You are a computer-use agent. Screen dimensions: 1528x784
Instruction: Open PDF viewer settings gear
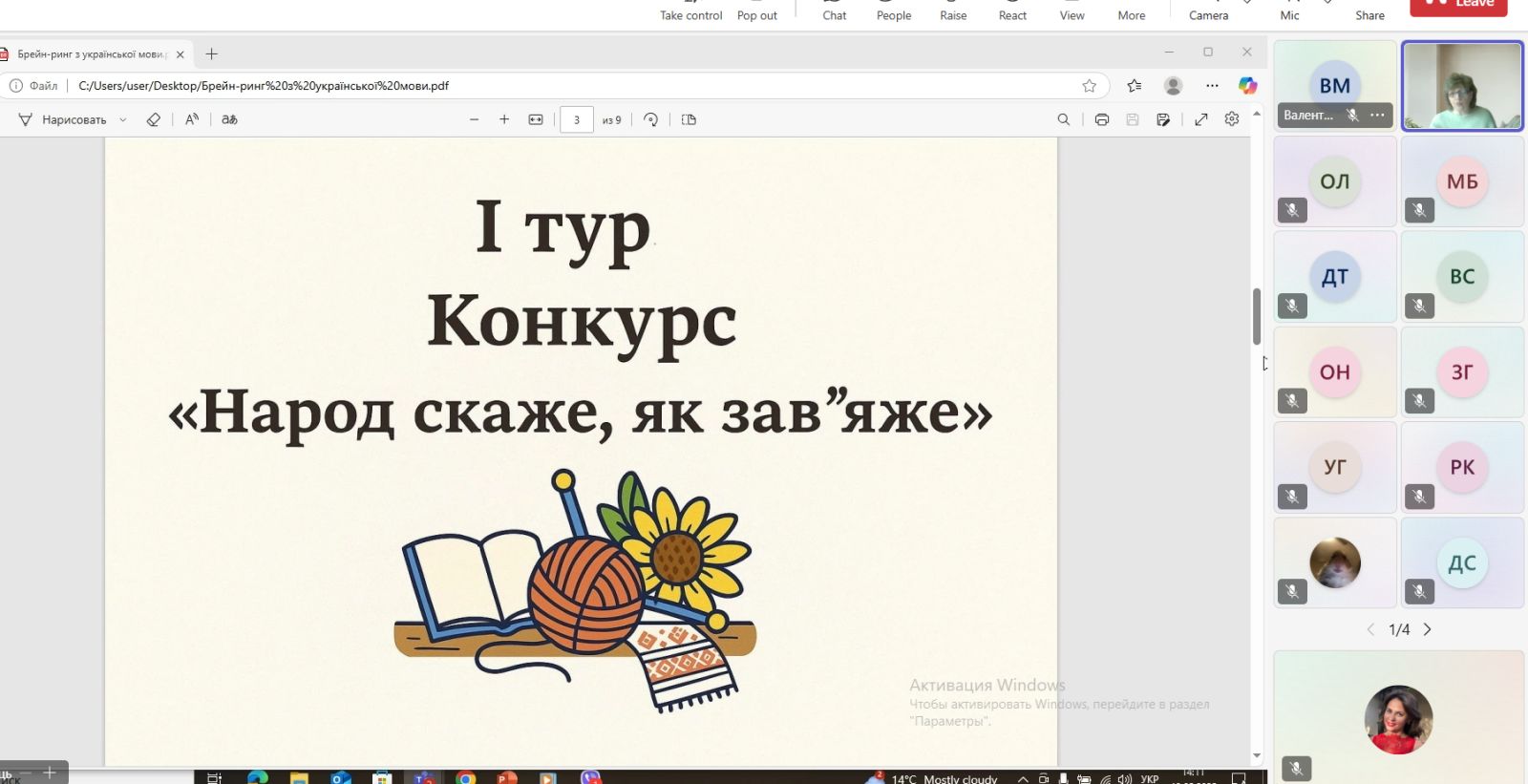(x=1232, y=119)
